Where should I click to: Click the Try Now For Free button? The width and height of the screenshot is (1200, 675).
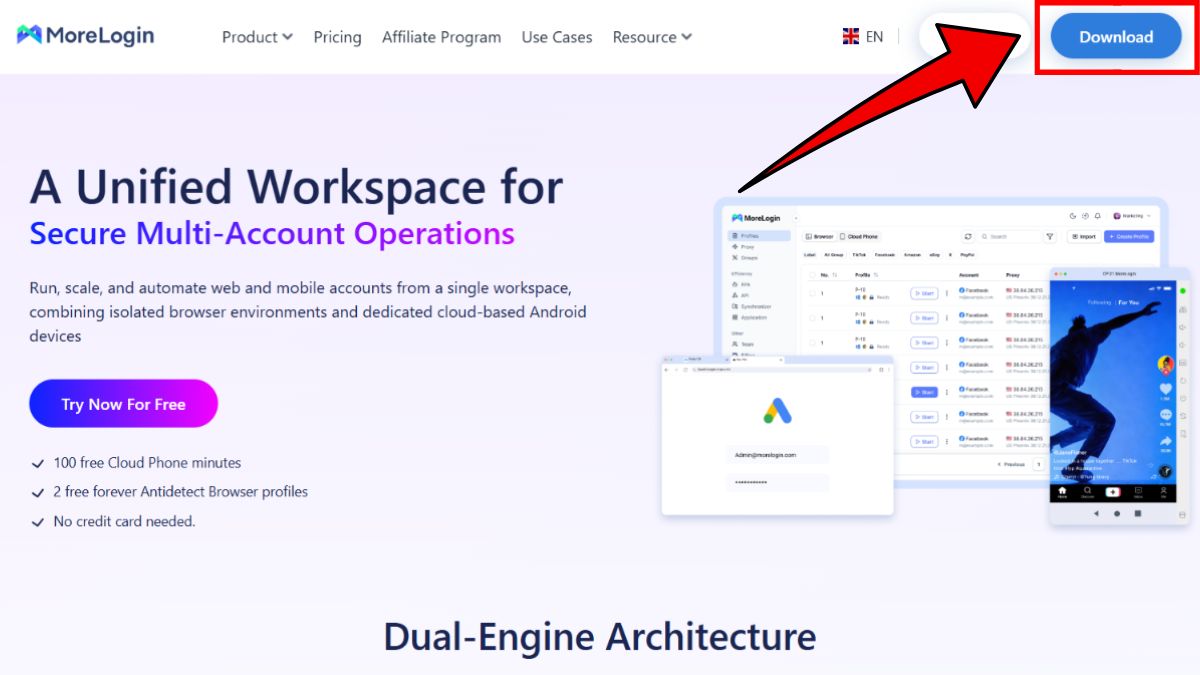pyautogui.click(x=123, y=404)
